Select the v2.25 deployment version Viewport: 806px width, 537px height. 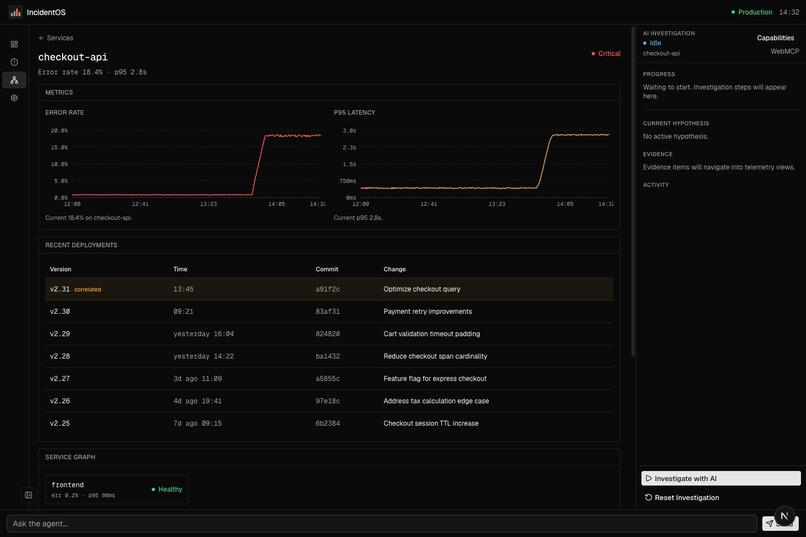pyautogui.click(x=60, y=423)
